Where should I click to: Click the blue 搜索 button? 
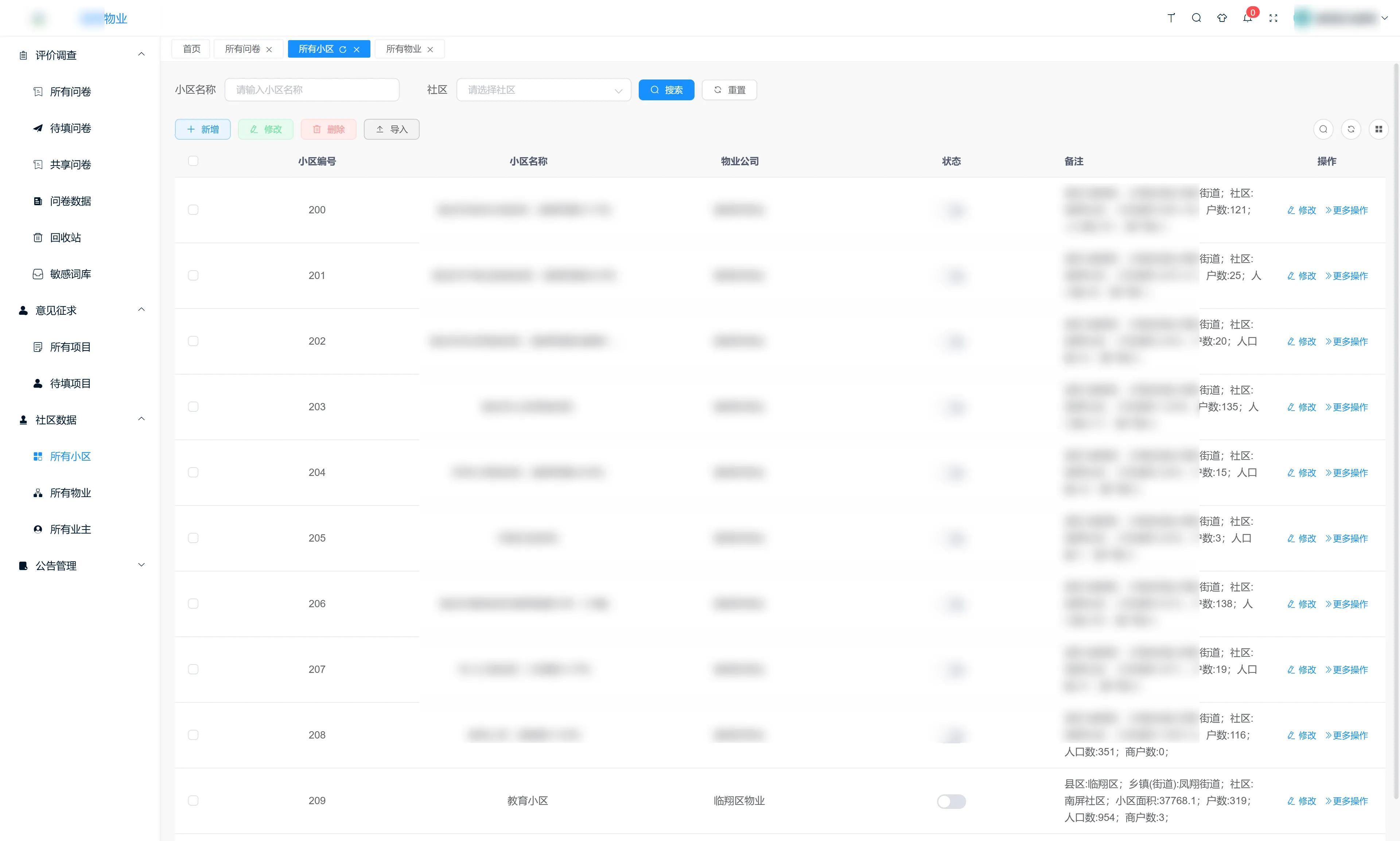(x=666, y=90)
